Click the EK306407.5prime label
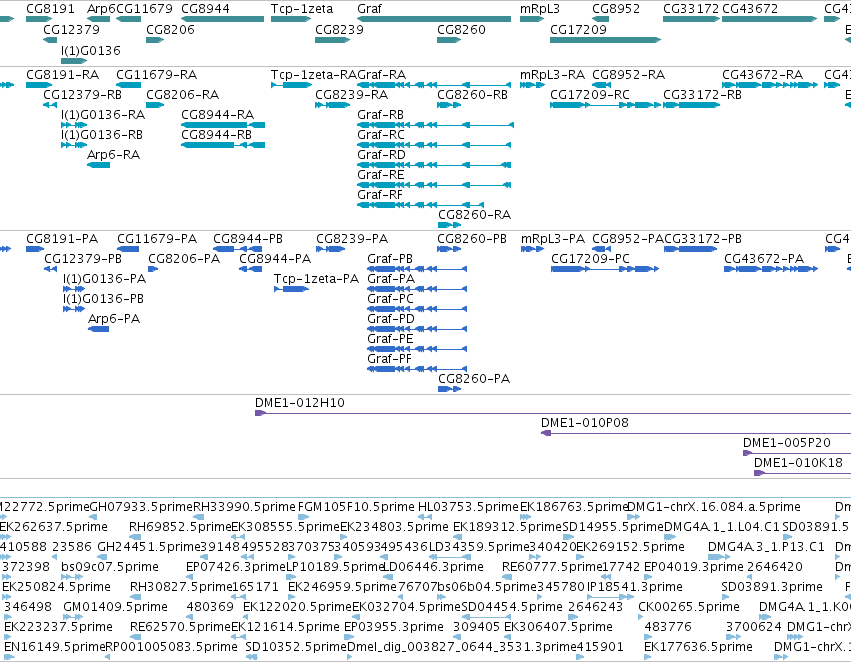The height and width of the screenshot is (662, 851). pyautogui.click(x=558, y=627)
